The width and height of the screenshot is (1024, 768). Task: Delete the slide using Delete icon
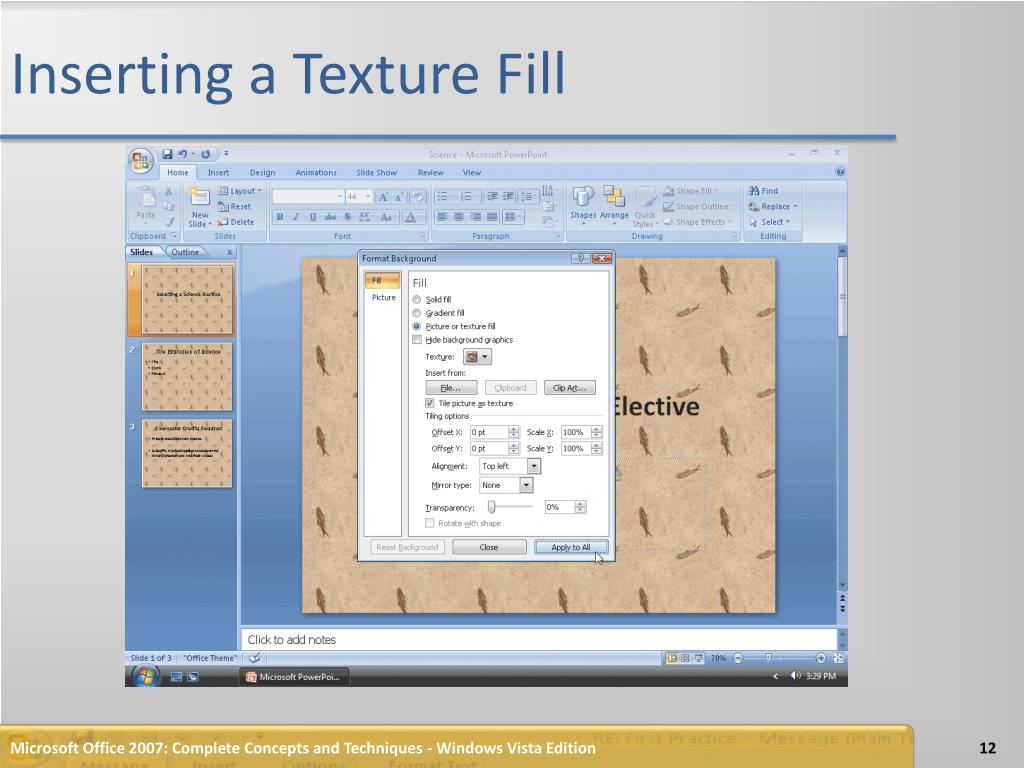[223, 222]
